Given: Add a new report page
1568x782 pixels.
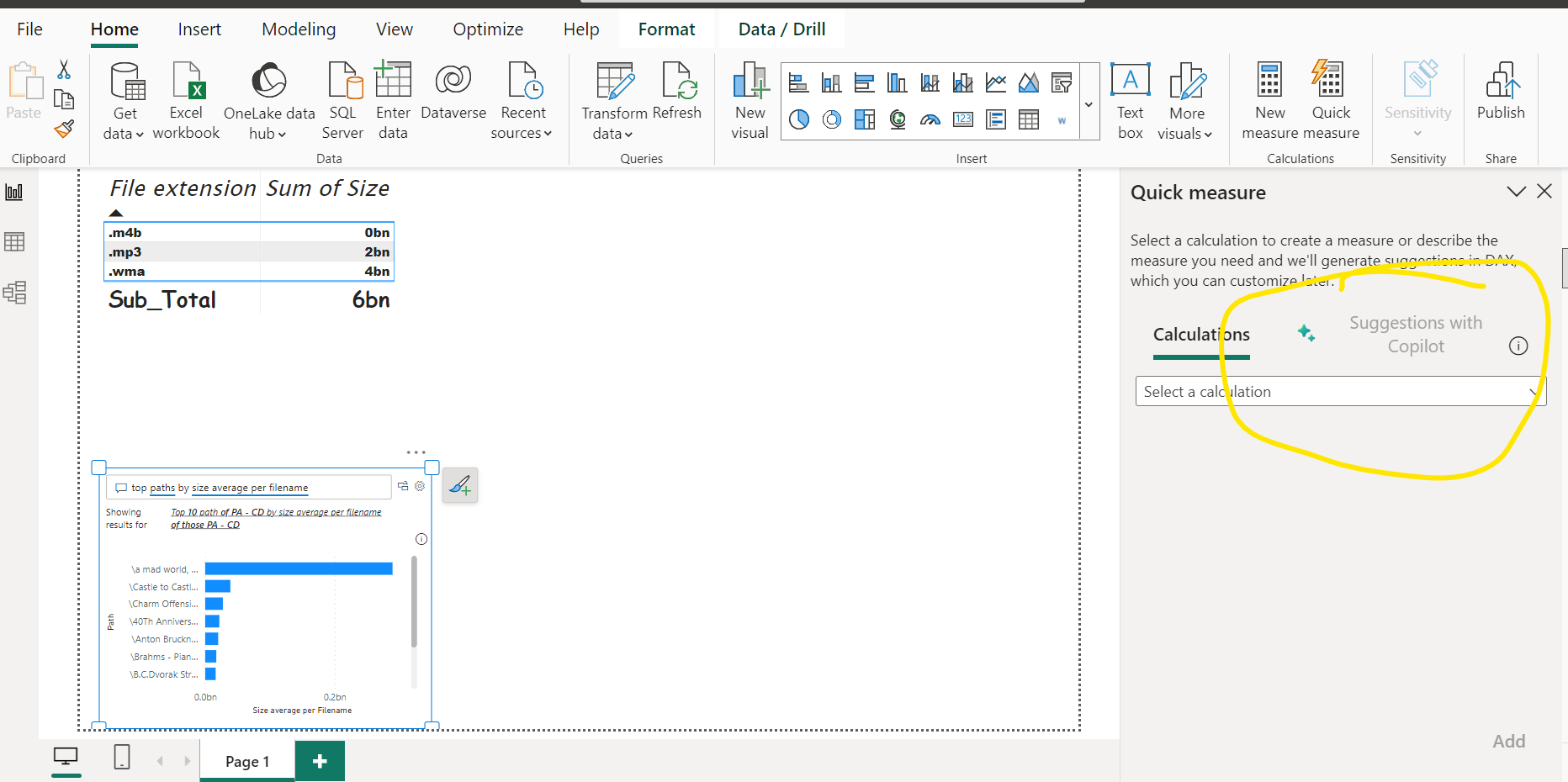Looking at the screenshot, I should [x=320, y=761].
